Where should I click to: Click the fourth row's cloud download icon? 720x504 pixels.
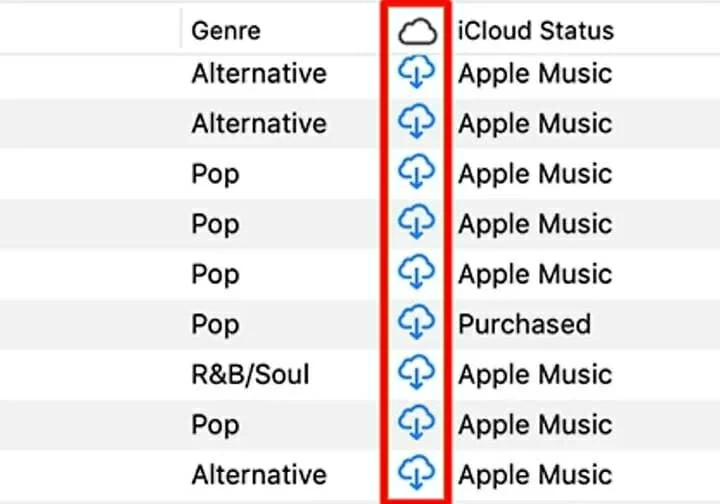coord(417,223)
